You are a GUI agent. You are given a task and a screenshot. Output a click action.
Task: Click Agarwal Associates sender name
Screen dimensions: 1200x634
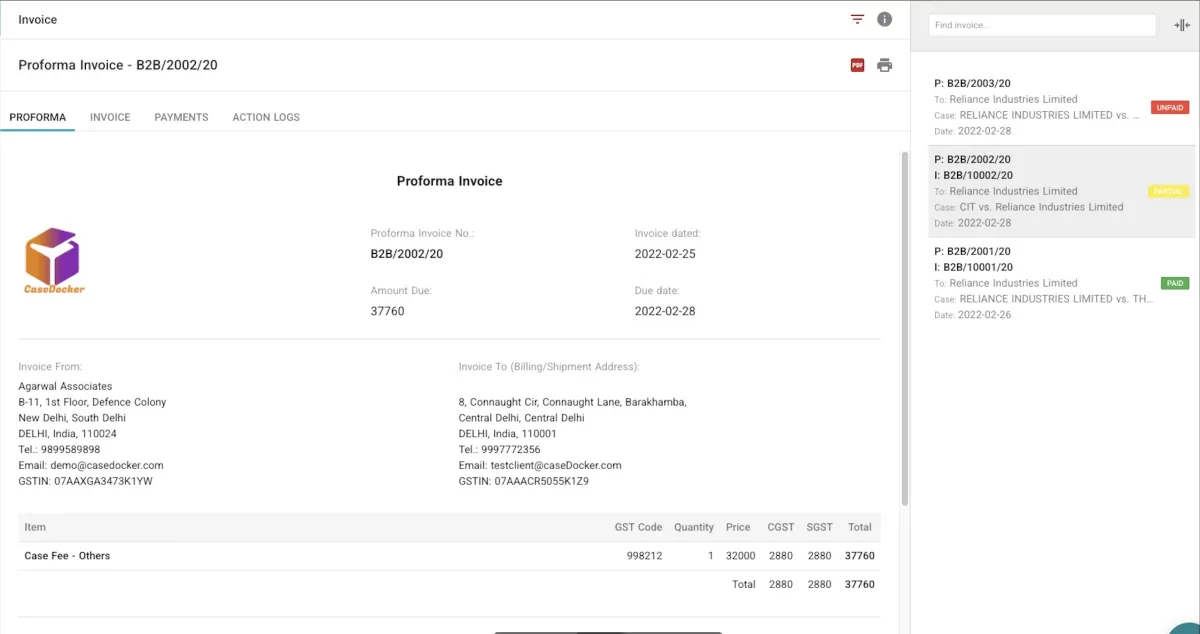65,386
